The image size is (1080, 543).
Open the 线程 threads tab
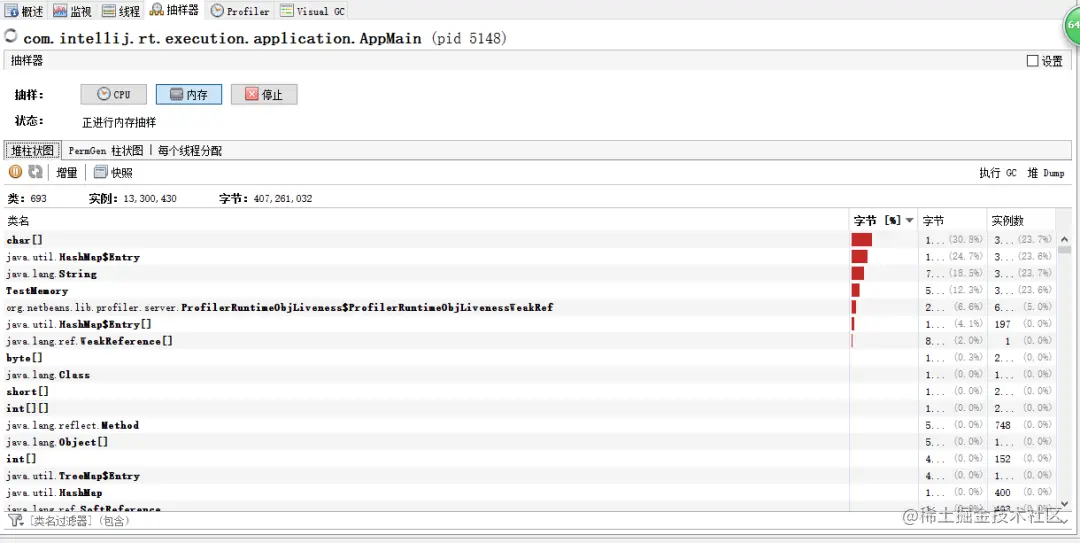[x=121, y=10]
